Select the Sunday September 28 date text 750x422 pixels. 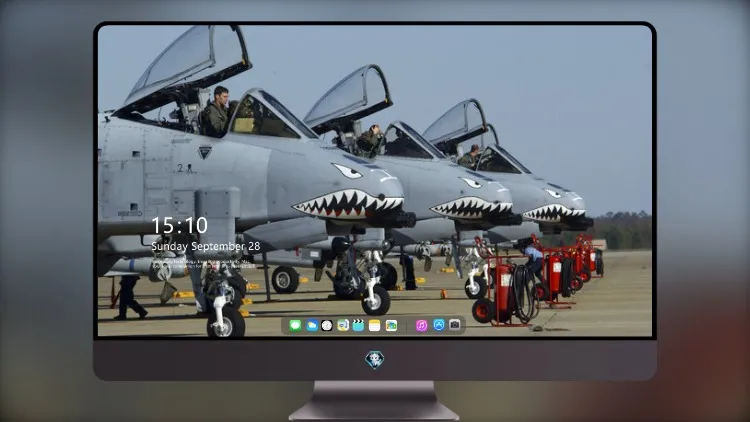(206, 246)
